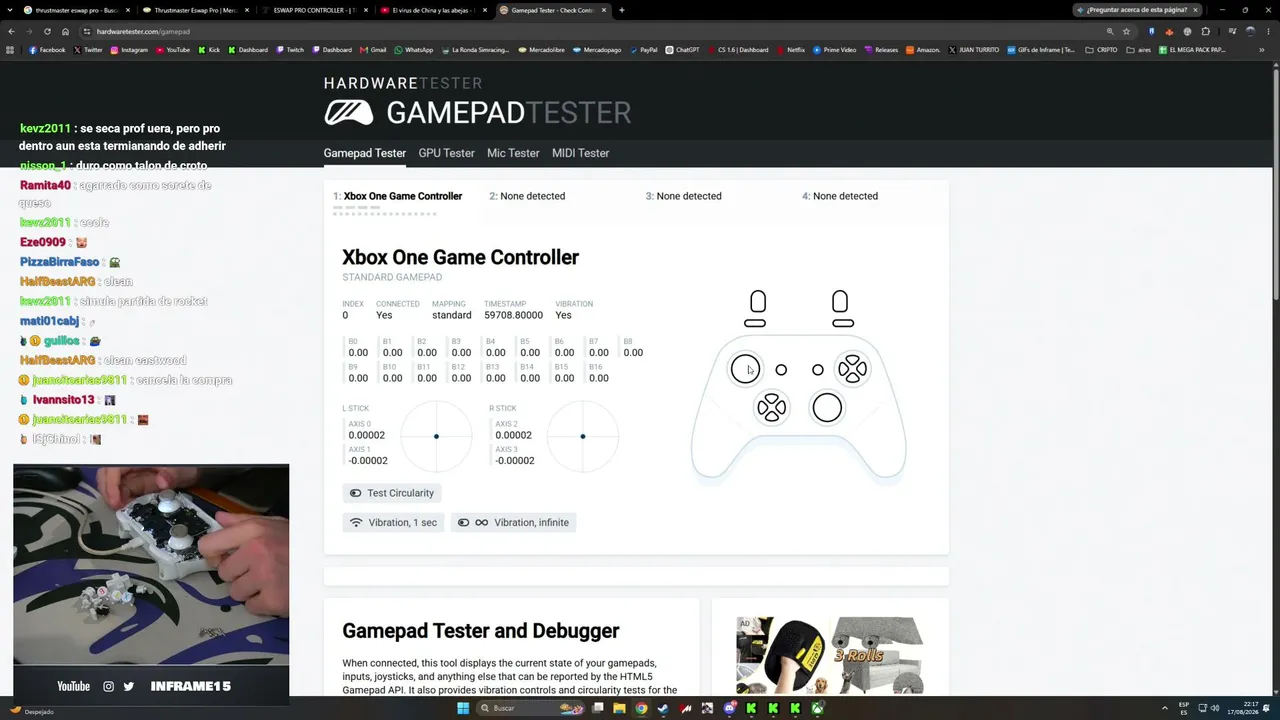1280x720 pixels.
Task: Open the Prime Video bookmark
Action: click(835, 50)
